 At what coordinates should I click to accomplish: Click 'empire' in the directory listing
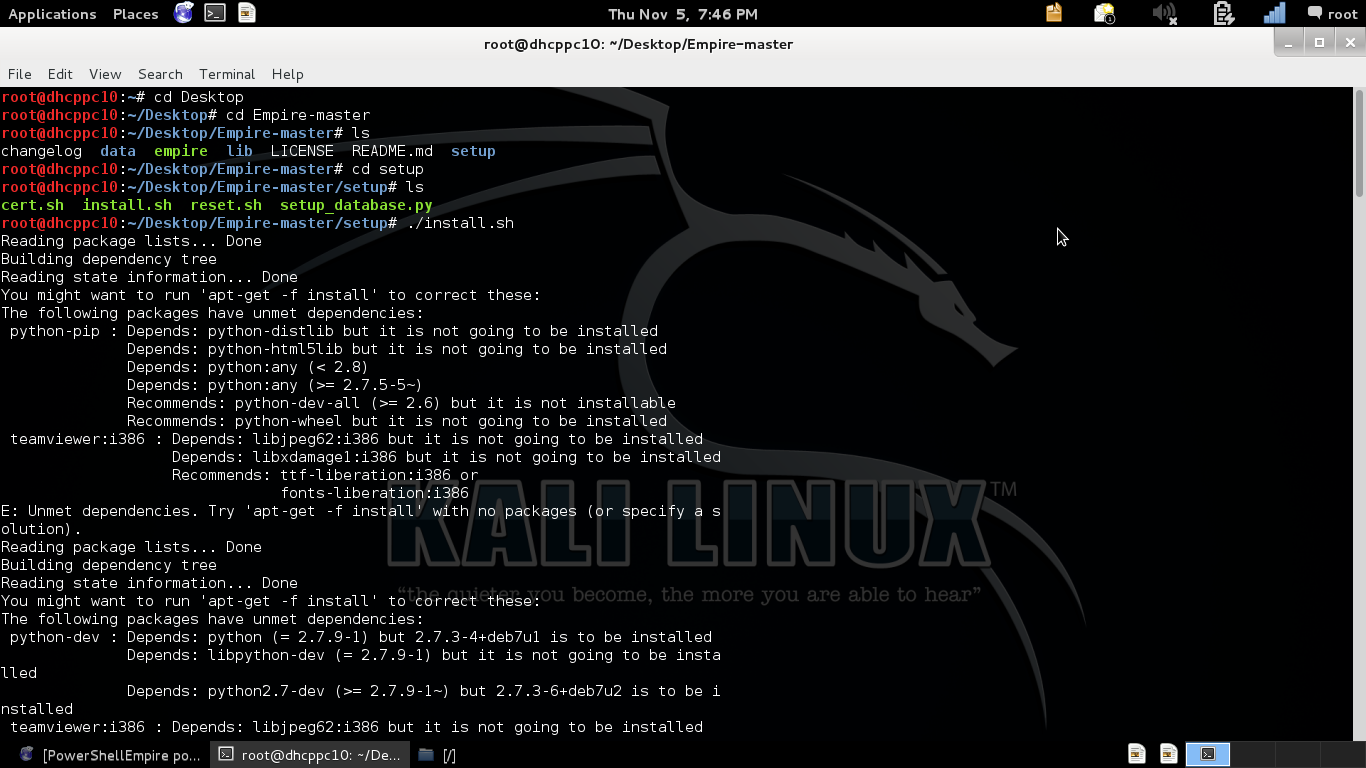tap(181, 151)
